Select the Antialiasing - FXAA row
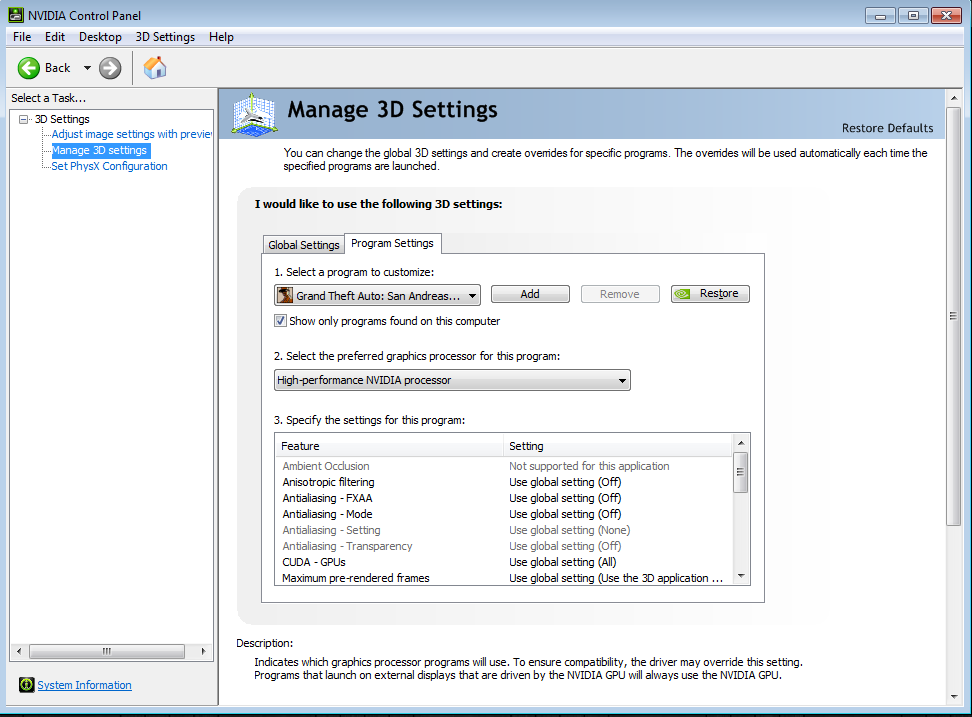 tap(503, 498)
